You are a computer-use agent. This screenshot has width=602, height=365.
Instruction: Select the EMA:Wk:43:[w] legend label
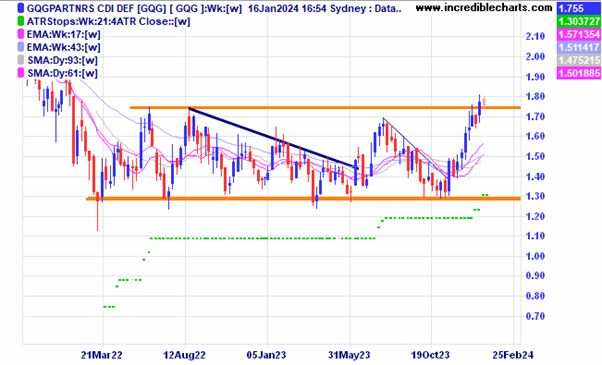[64, 48]
